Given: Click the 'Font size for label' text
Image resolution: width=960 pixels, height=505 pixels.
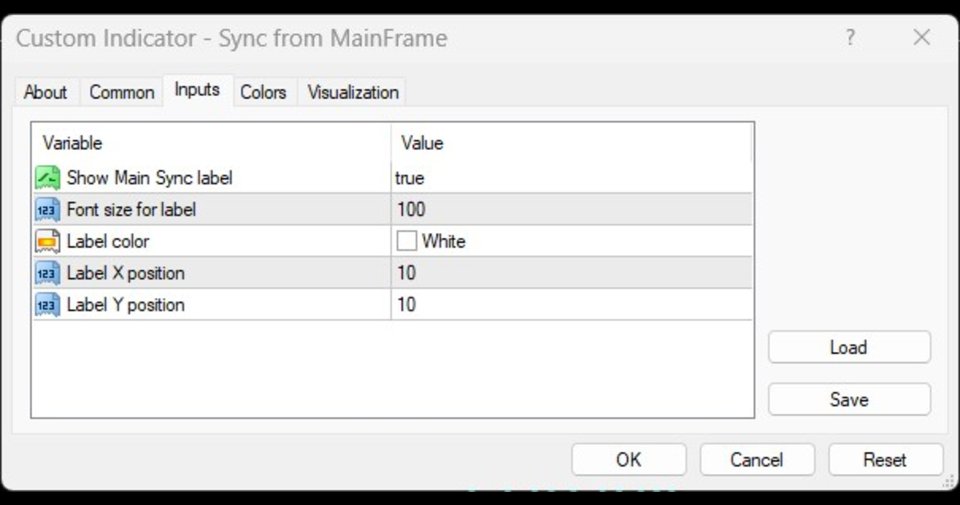Looking at the screenshot, I should [x=131, y=210].
